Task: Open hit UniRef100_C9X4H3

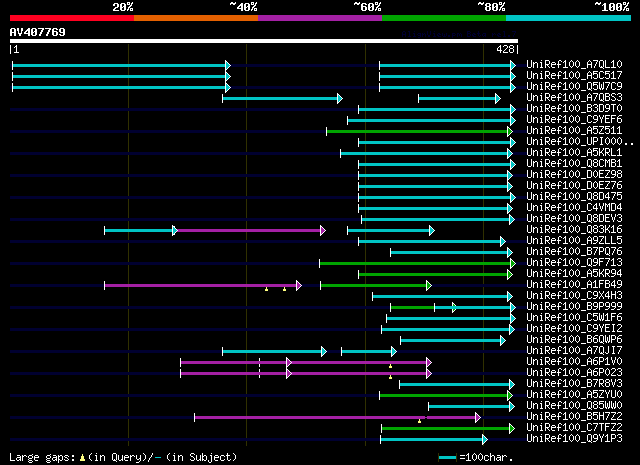Action: [x=574, y=296]
